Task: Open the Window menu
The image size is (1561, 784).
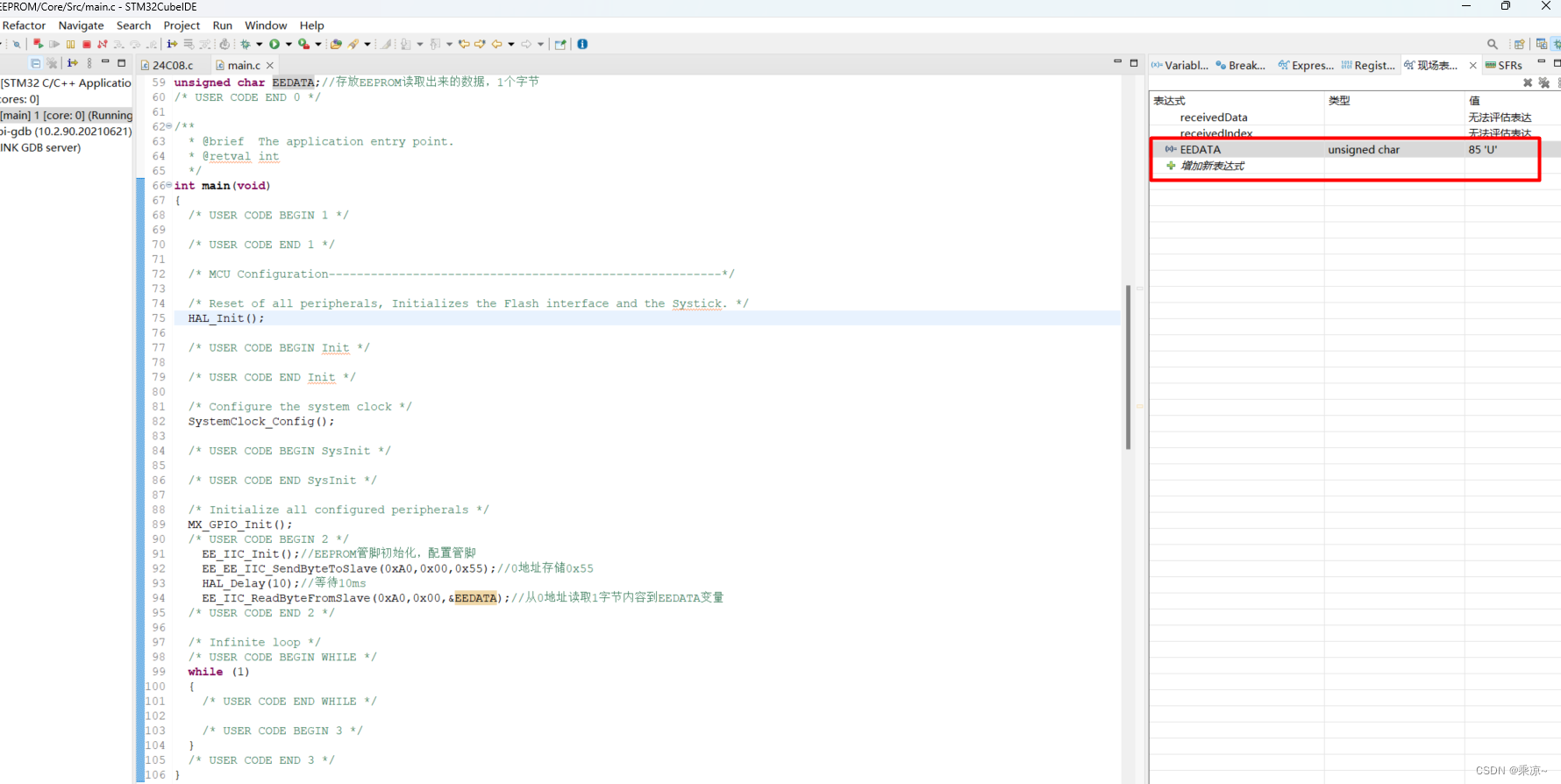Action: click(266, 25)
